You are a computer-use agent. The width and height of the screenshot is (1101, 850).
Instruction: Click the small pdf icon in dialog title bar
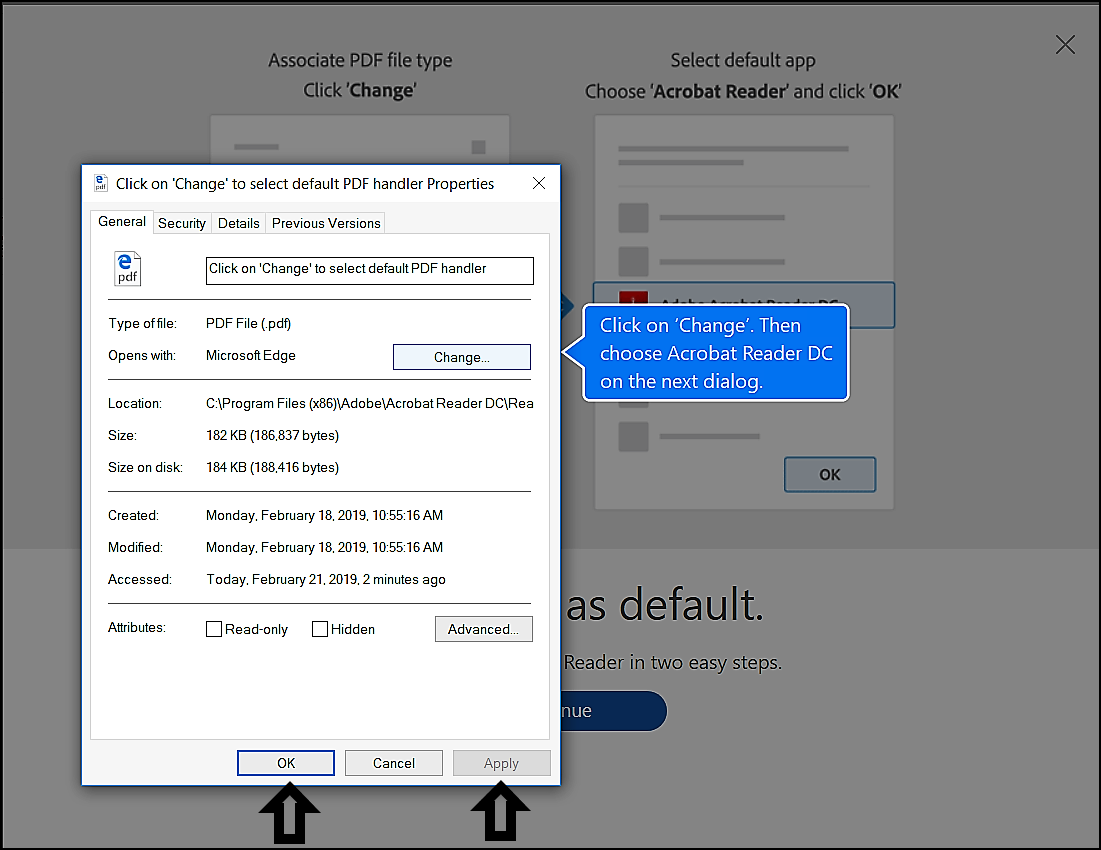[x=100, y=183]
